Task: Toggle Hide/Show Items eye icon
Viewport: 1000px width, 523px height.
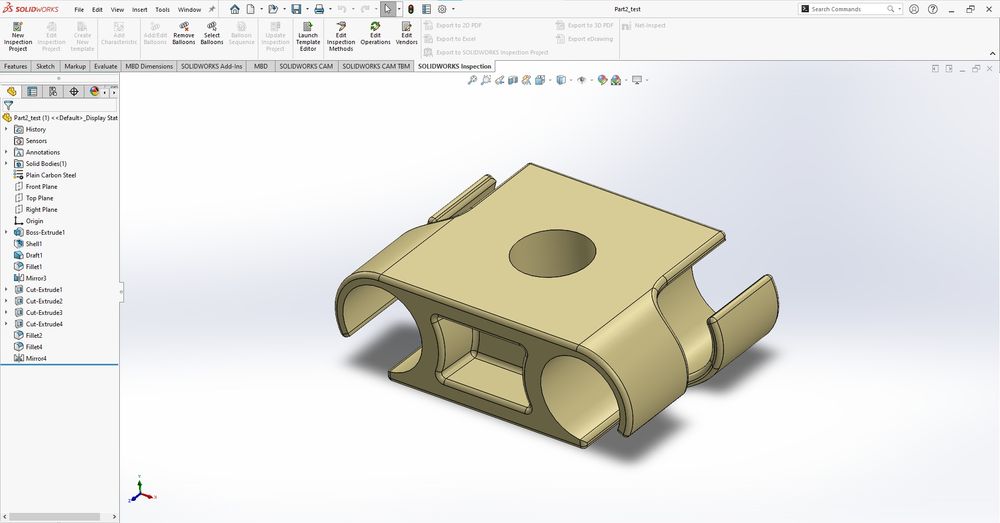Action: click(x=581, y=80)
